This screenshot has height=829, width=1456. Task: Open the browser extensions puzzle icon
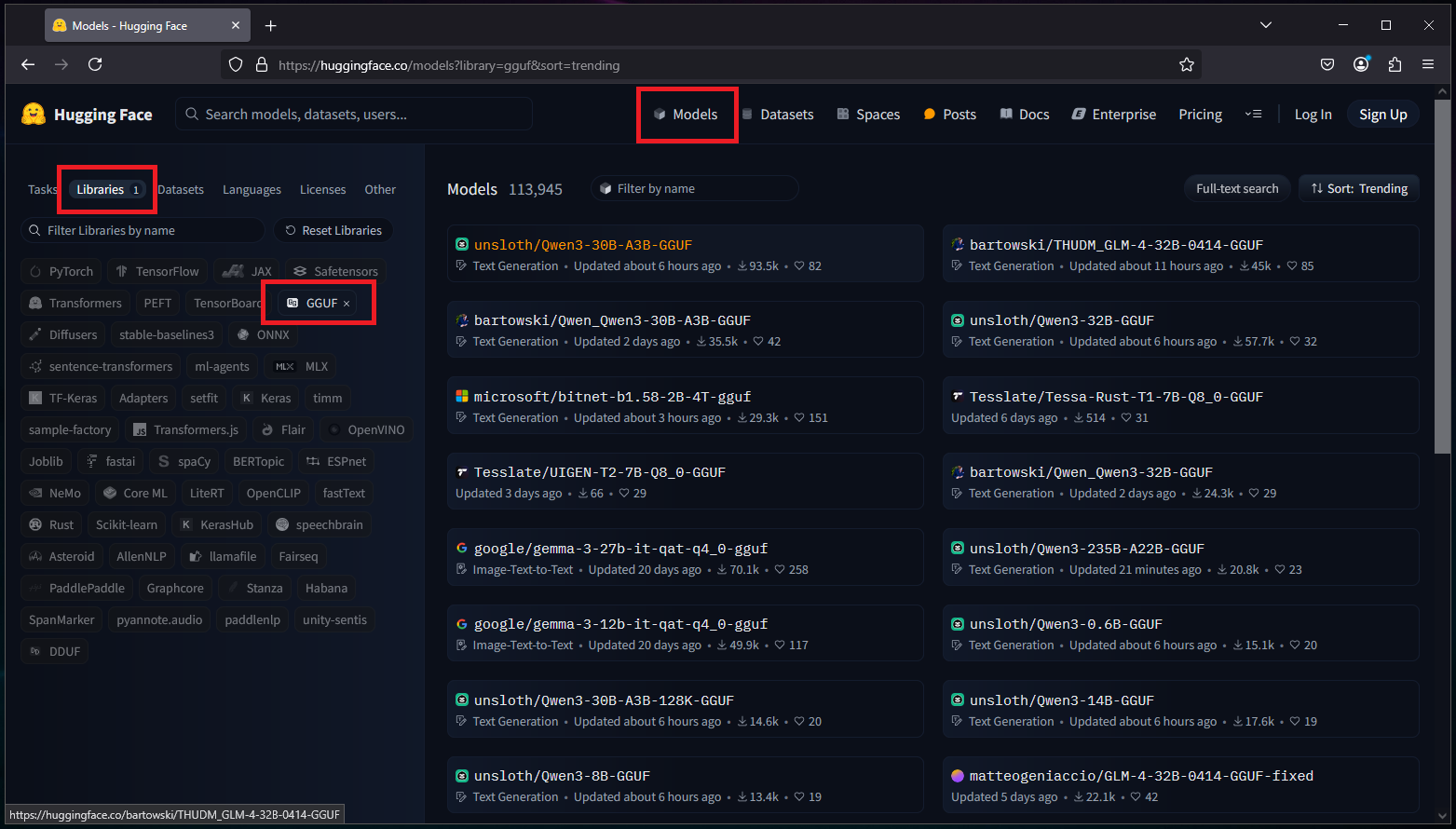[x=1395, y=64]
